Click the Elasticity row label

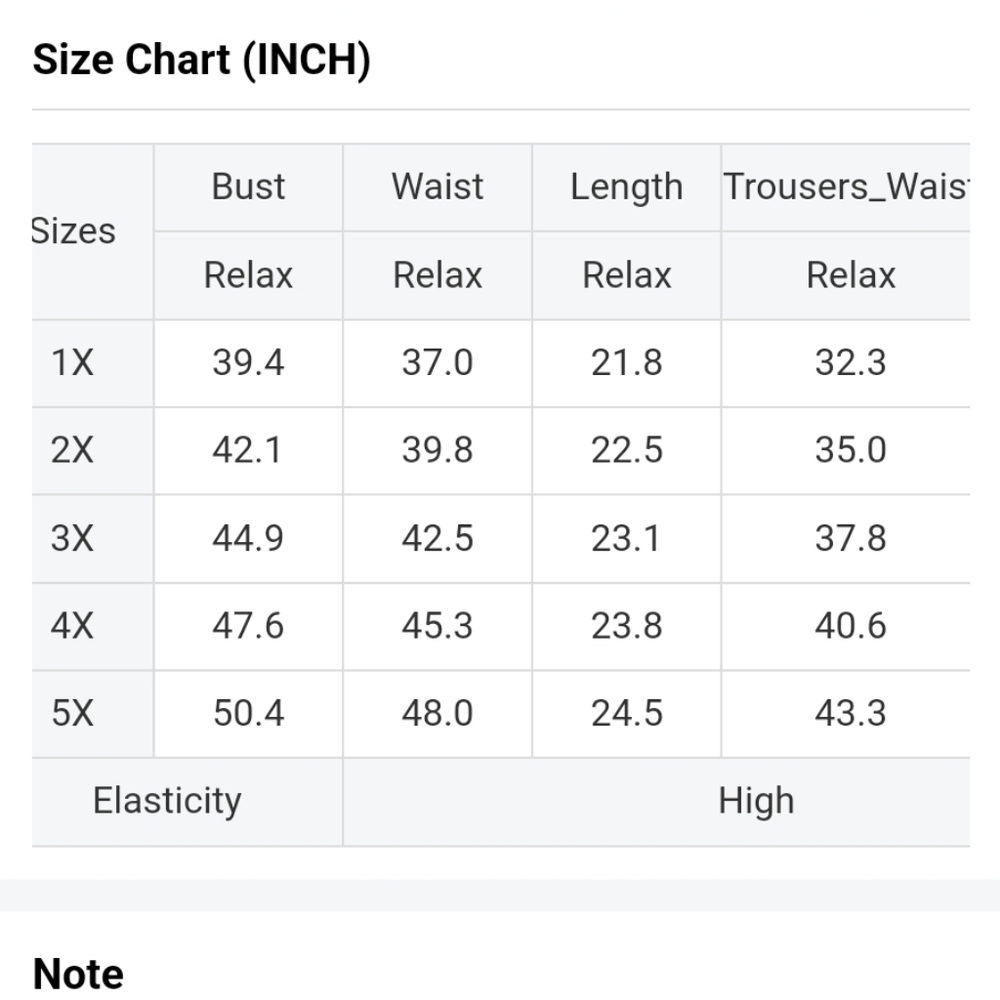tap(167, 801)
